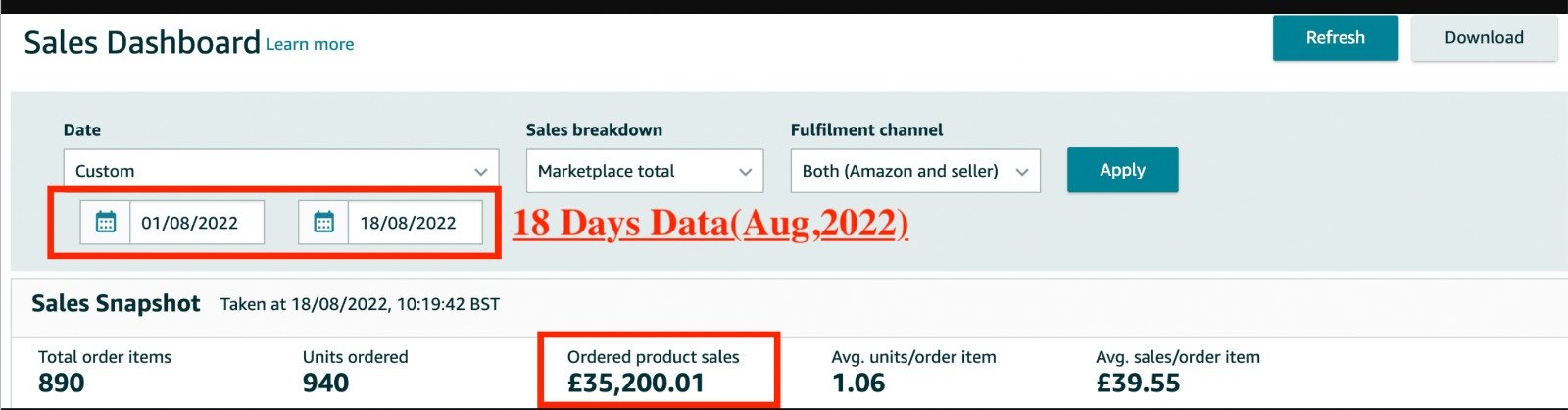Click the end date calendar icon

(x=323, y=223)
